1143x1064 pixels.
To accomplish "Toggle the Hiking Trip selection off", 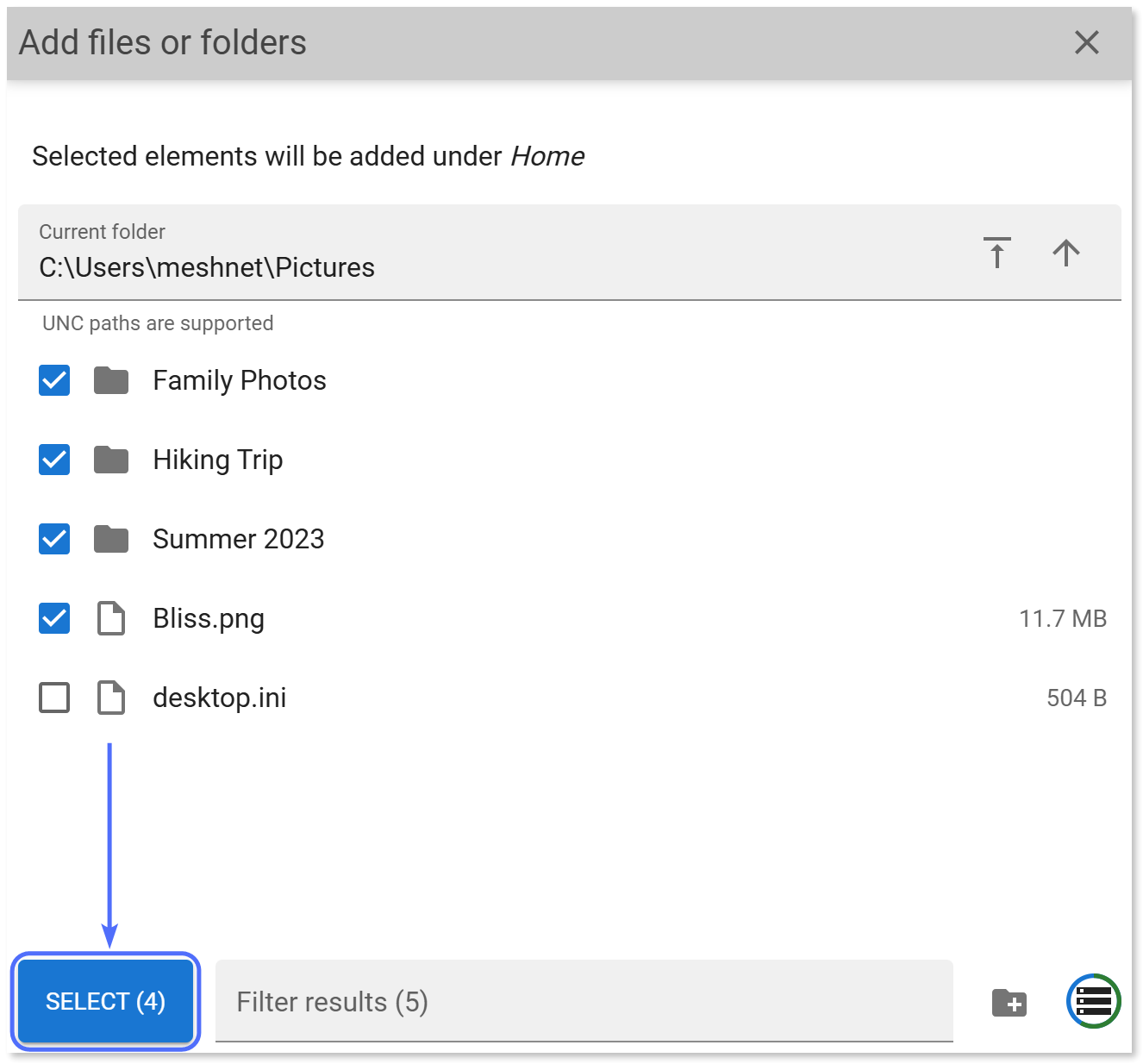I will (53, 460).
